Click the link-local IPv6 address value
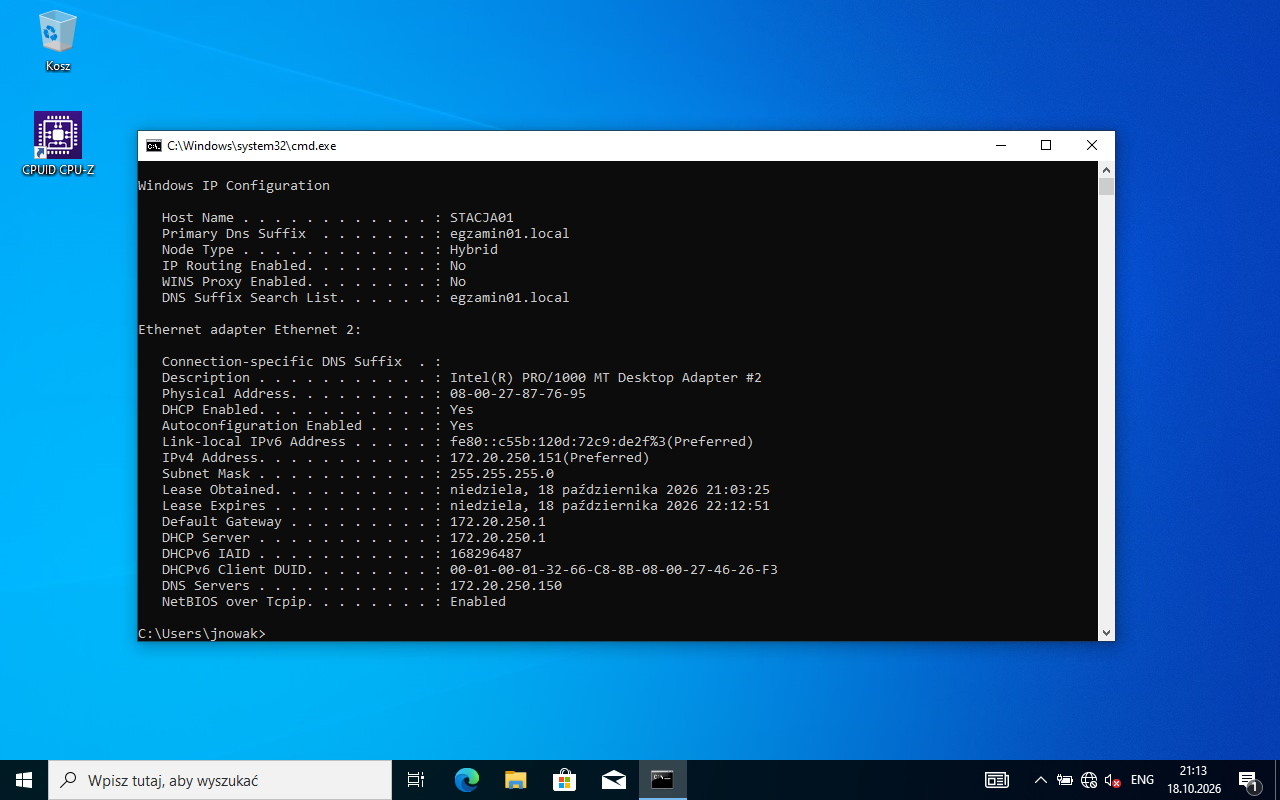This screenshot has height=800, width=1280. [x=602, y=442]
